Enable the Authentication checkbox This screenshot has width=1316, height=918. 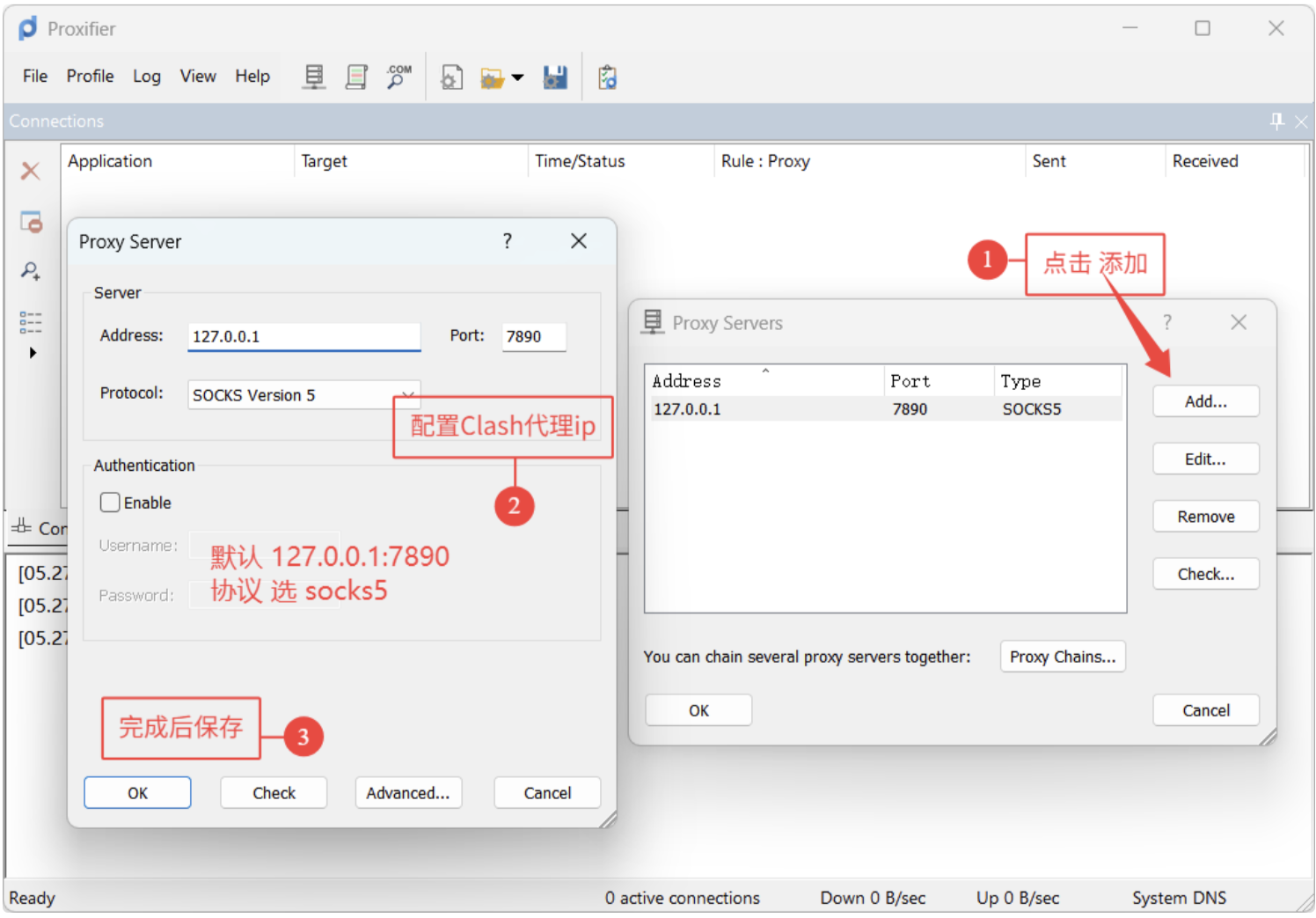(x=110, y=503)
